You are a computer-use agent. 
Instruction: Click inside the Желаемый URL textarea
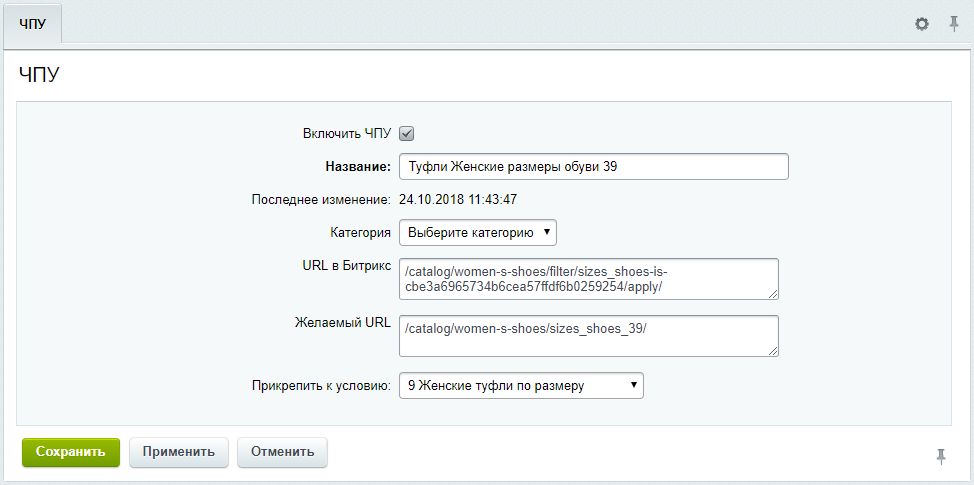tap(589, 336)
